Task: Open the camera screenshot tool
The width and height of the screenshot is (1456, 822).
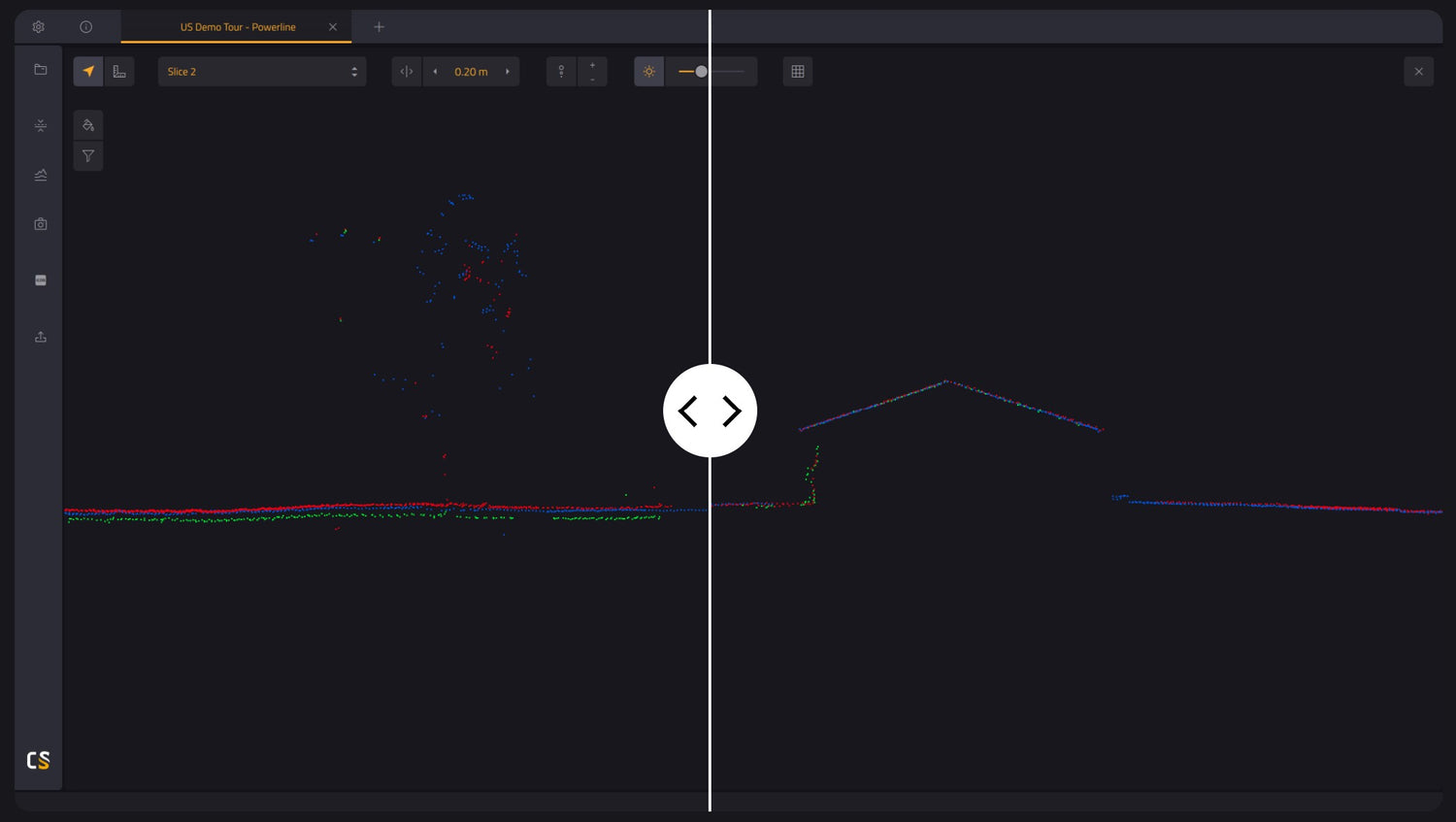Action: [41, 224]
